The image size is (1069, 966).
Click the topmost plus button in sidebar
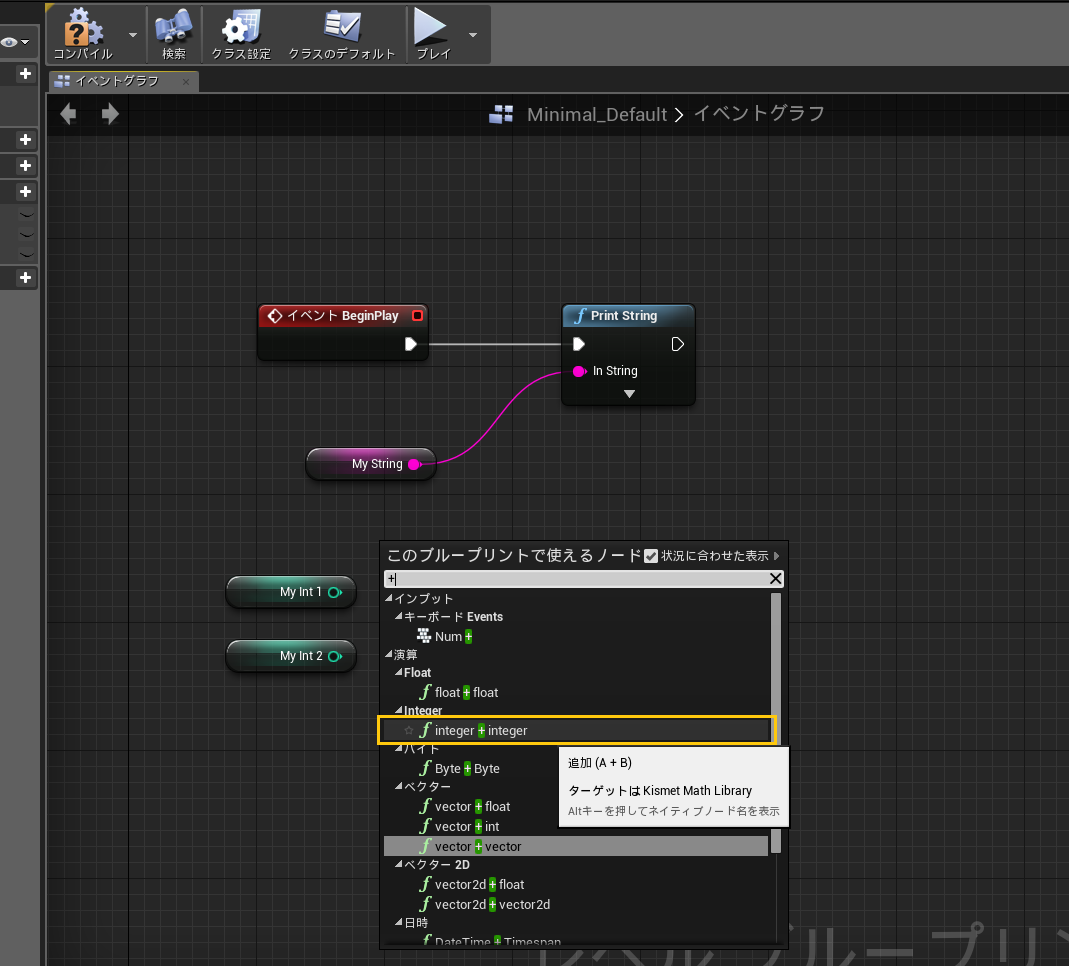[x=25, y=74]
